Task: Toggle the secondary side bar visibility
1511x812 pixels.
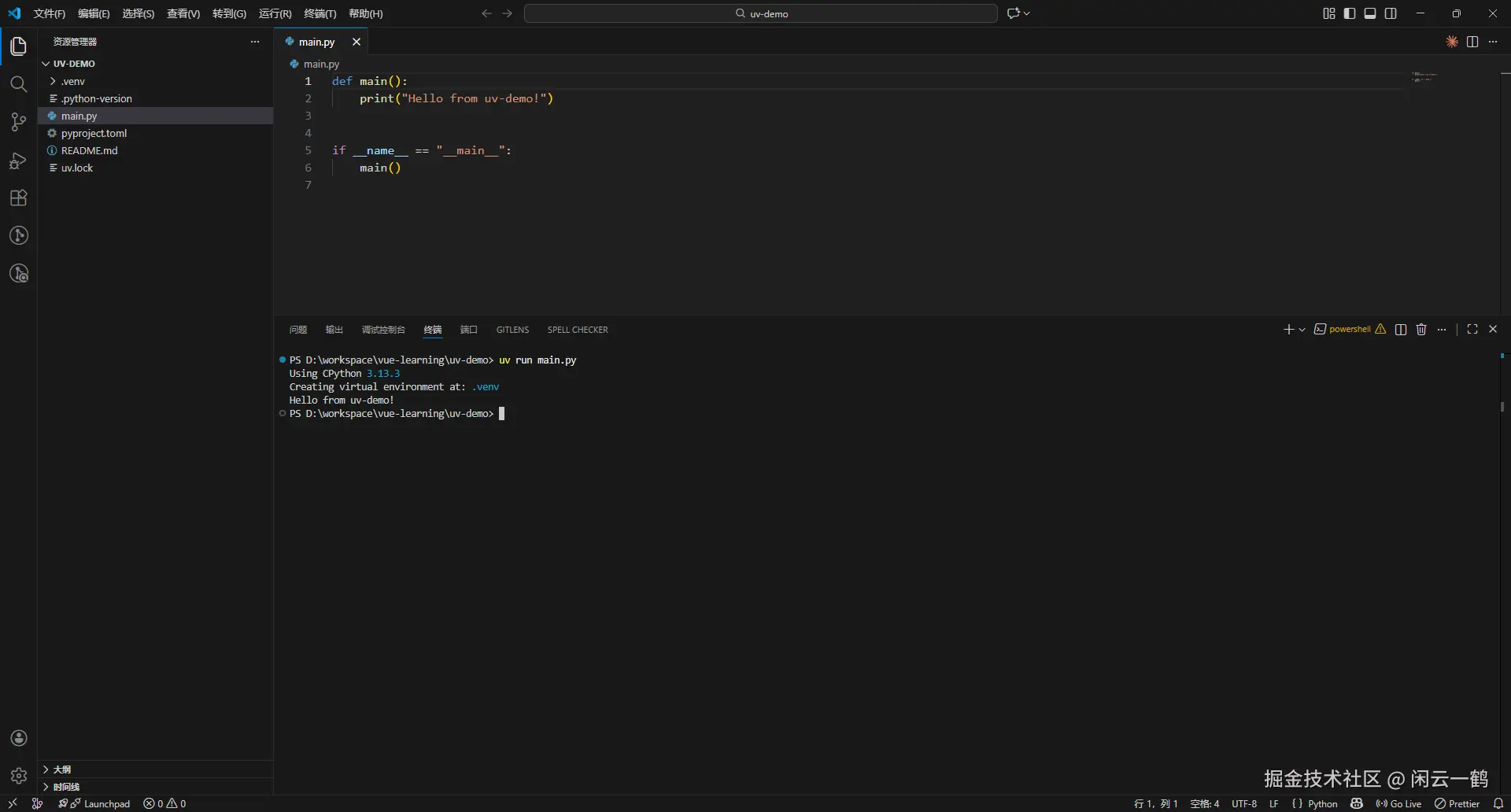Action: pos(1391,13)
